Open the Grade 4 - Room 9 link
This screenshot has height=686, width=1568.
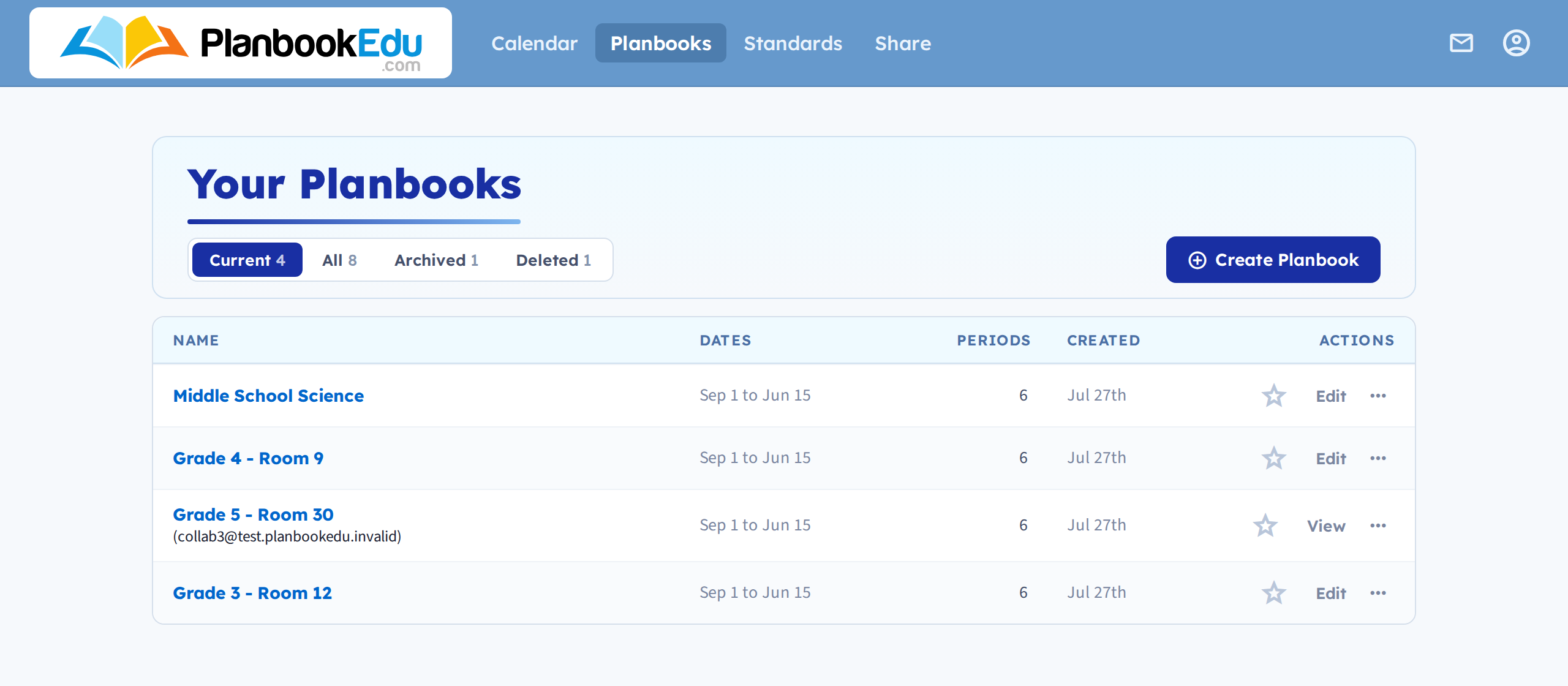point(248,458)
